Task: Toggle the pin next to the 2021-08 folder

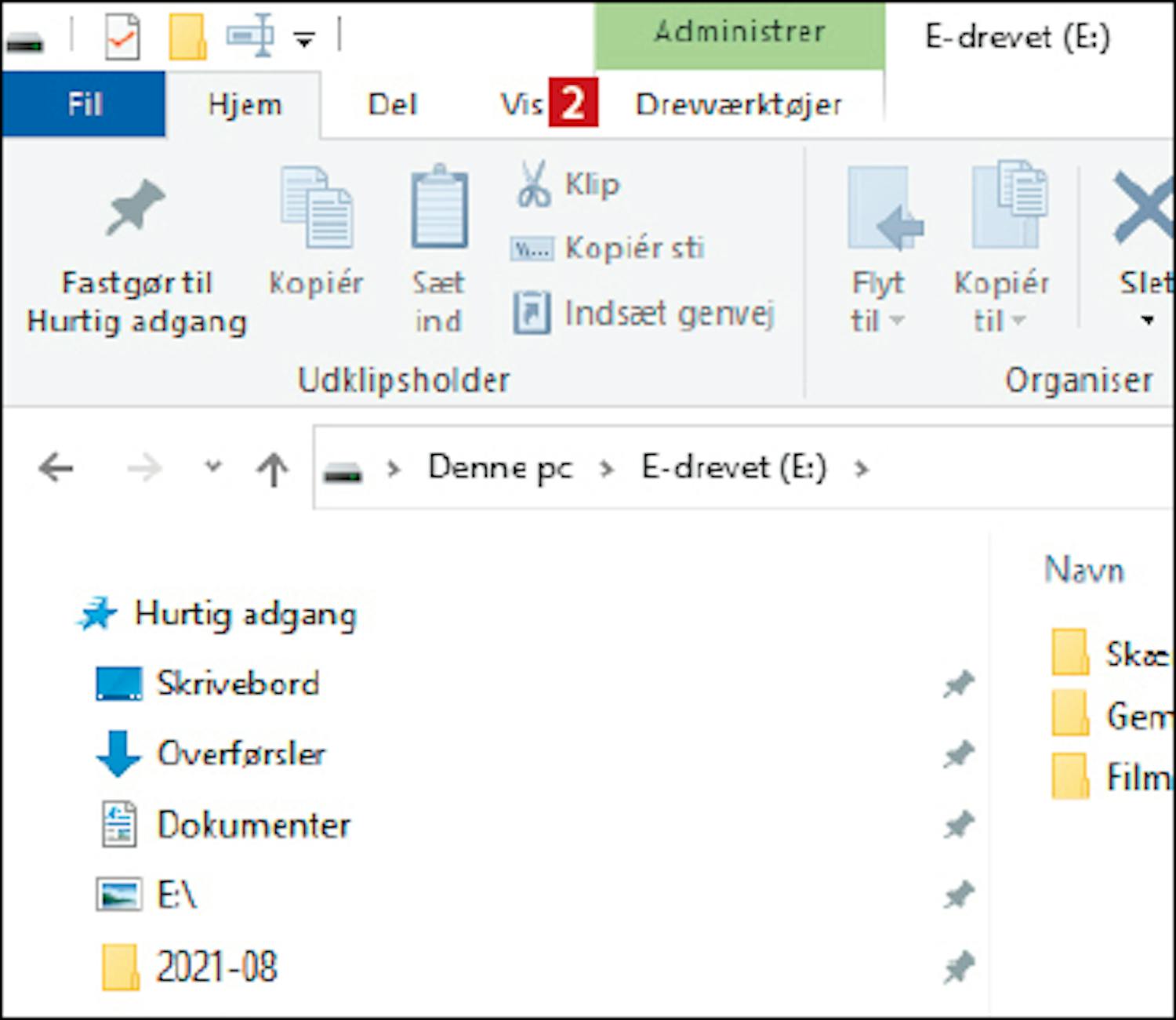Action: (959, 967)
